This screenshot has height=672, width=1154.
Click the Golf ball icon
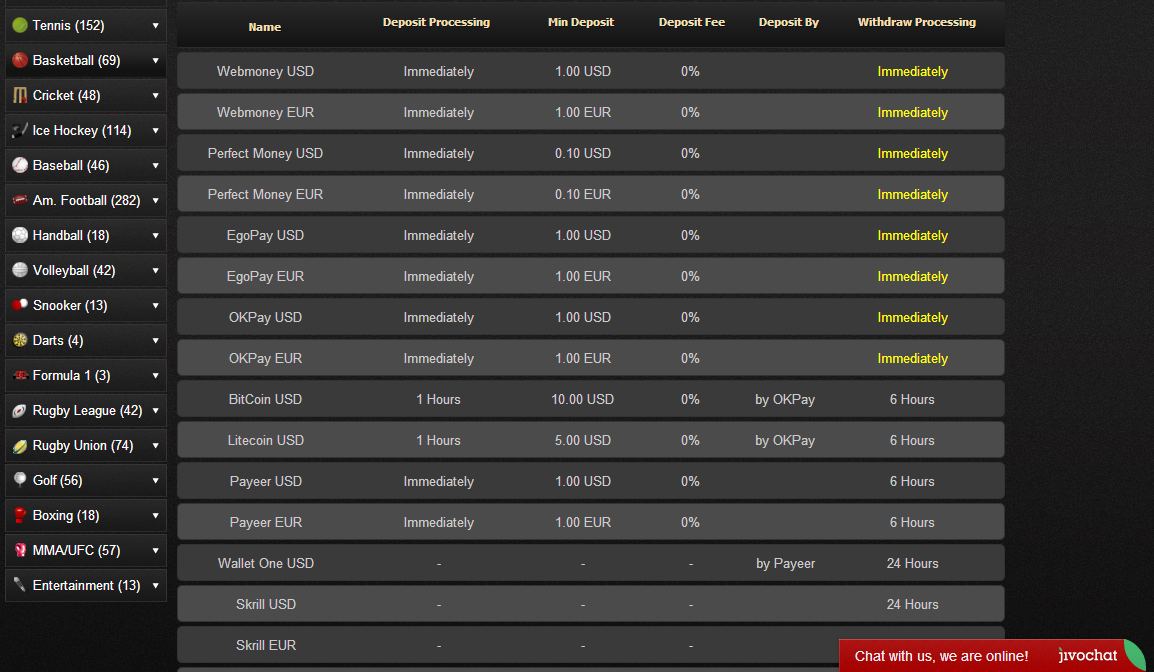click(x=20, y=480)
